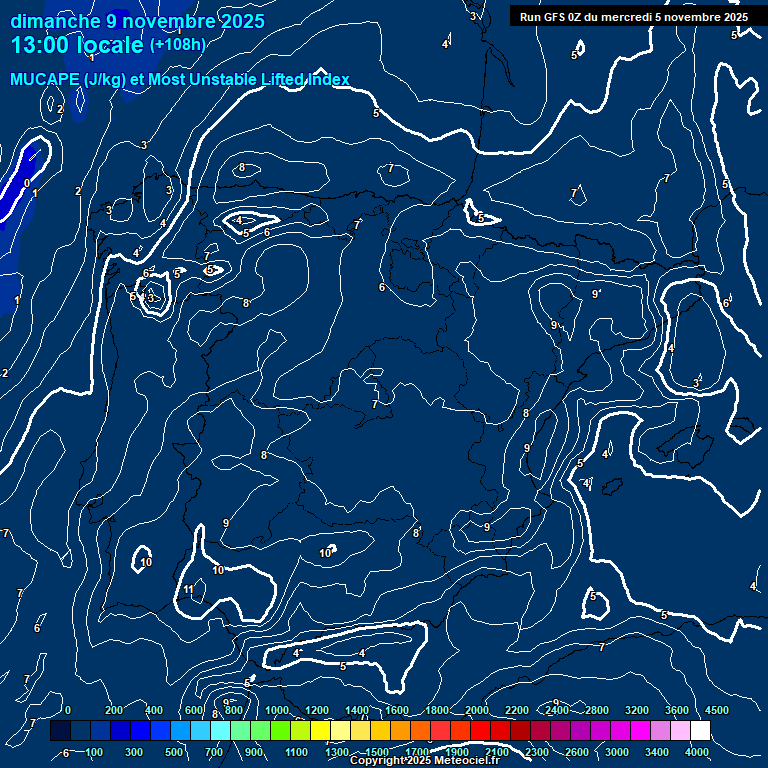
Task: Click the lower legend value '3400'
Action: [657, 752]
